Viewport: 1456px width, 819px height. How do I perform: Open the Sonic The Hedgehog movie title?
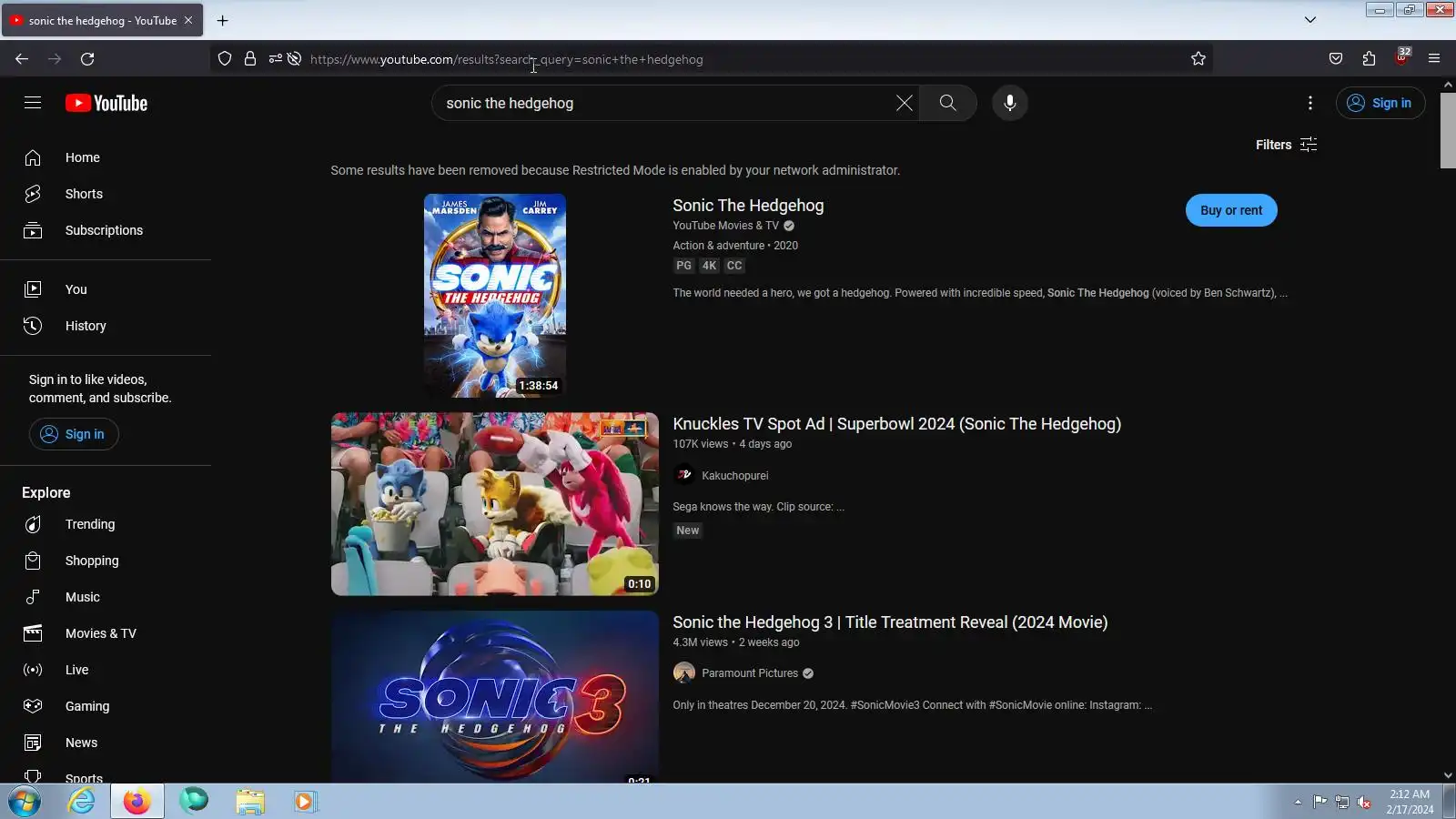coord(748,206)
